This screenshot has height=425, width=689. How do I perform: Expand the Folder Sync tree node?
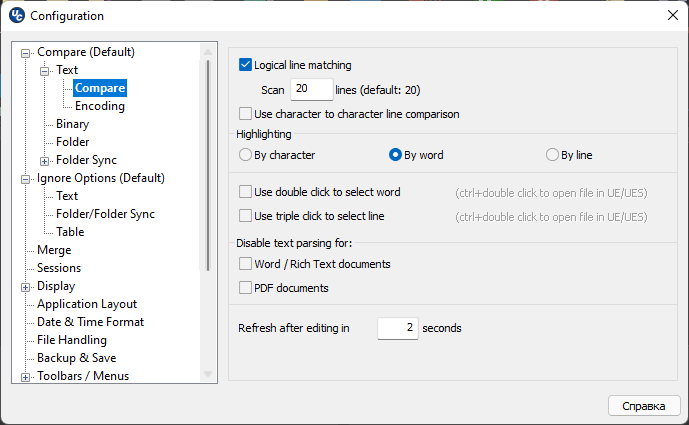point(45,160)
